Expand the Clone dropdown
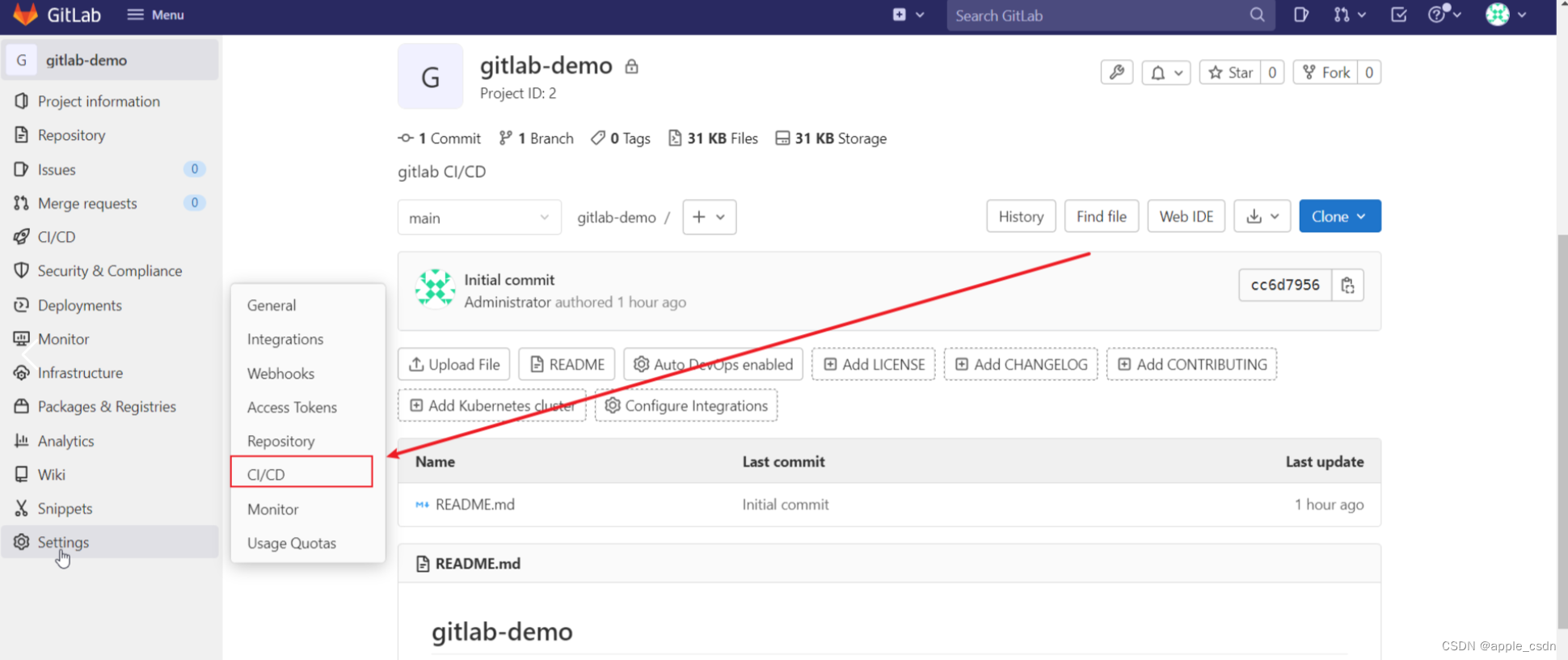 point(1340,216)
